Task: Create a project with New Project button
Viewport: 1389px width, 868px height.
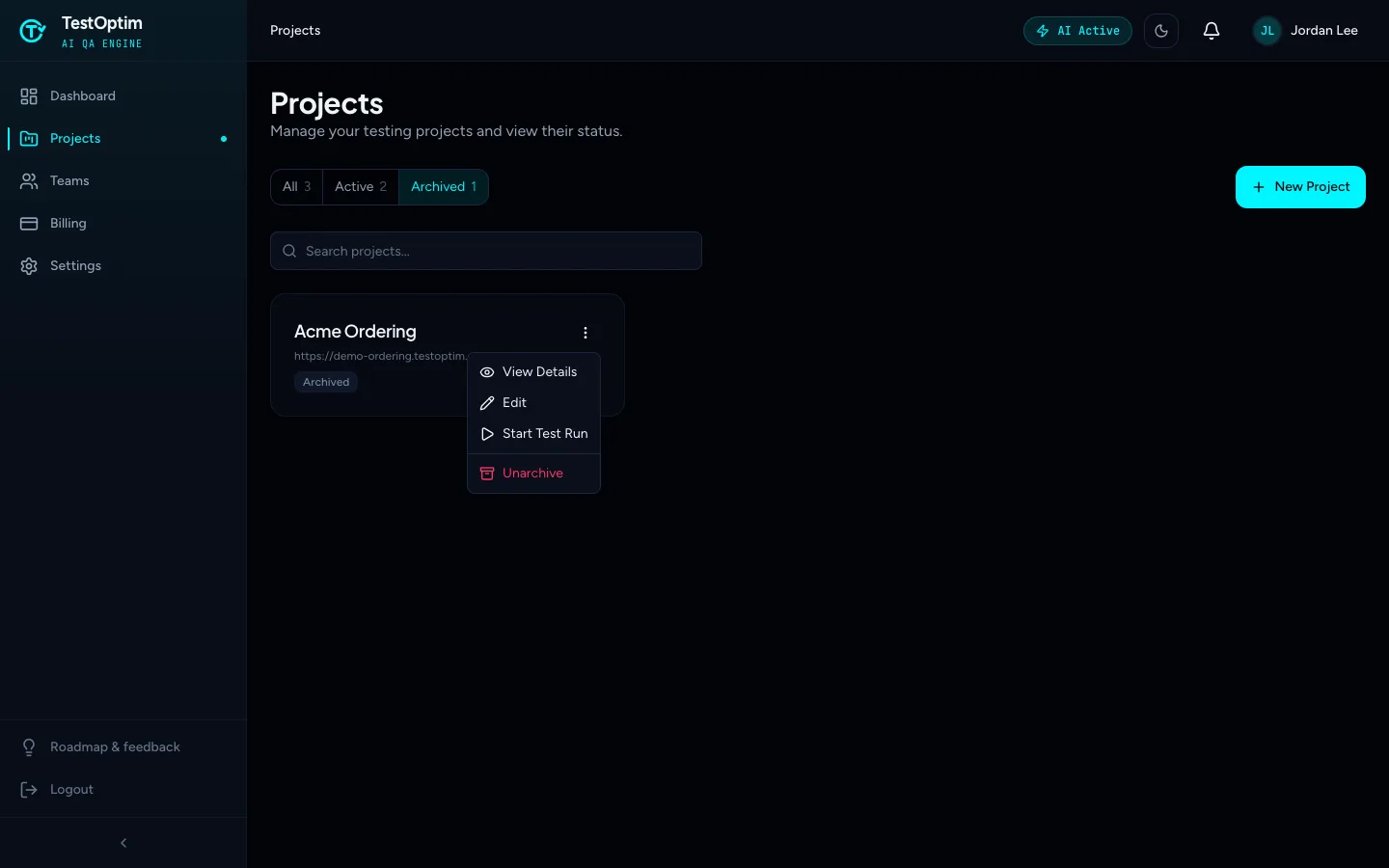Action: pyautogui.click(x=1300, y=187)
